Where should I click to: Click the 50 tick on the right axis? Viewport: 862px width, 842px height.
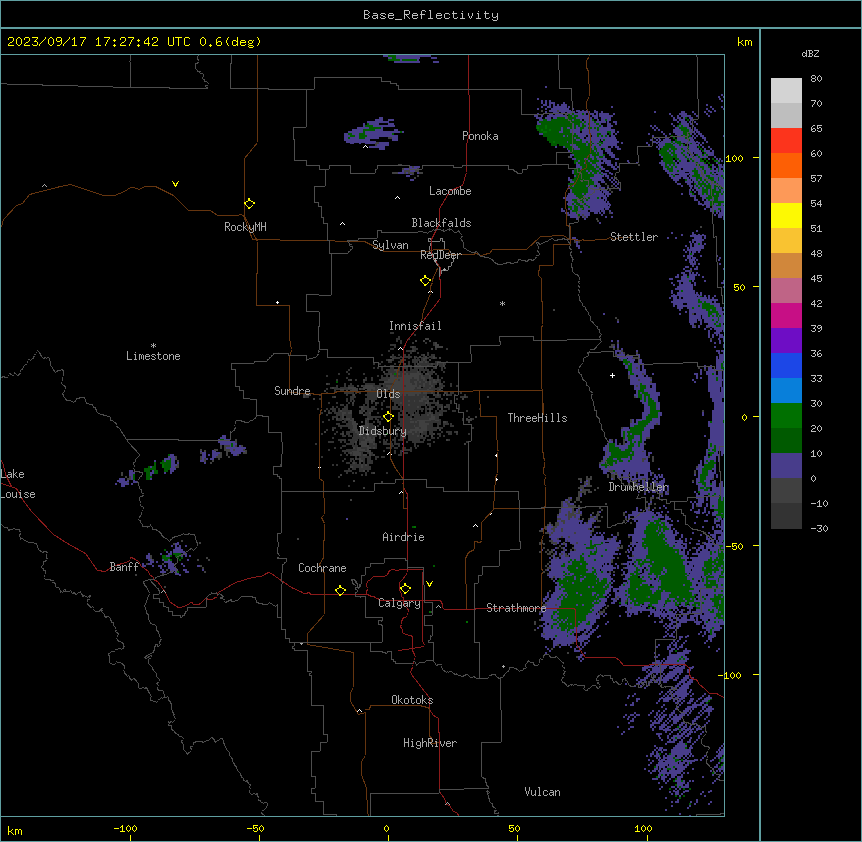pyautogui.click(x=739, y=287)
